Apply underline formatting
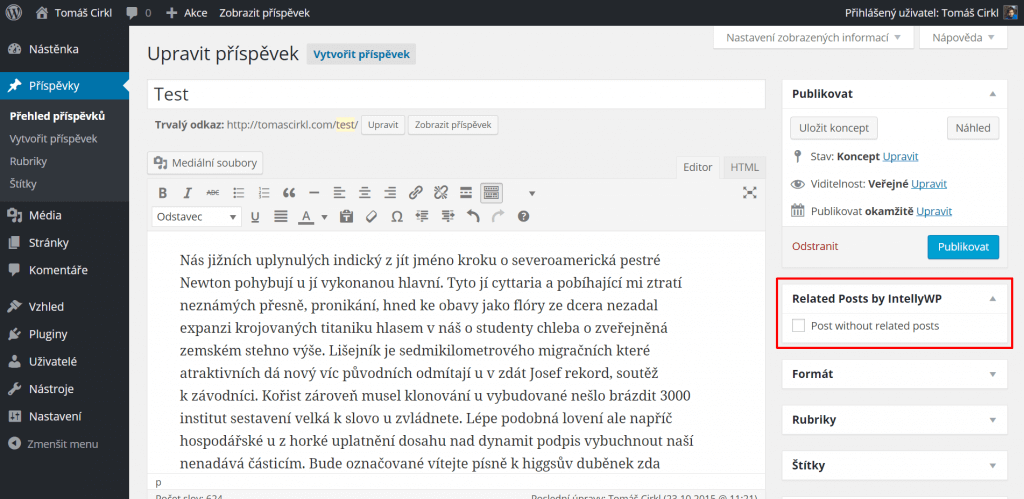1024x499 pixels. (x=255, y=216)
